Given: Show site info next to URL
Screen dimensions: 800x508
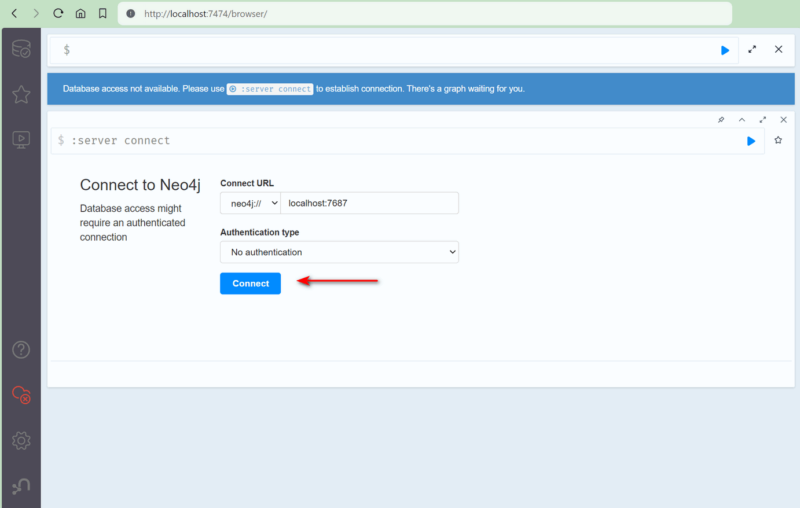Looking at the screenshot, I should [131, 14].
